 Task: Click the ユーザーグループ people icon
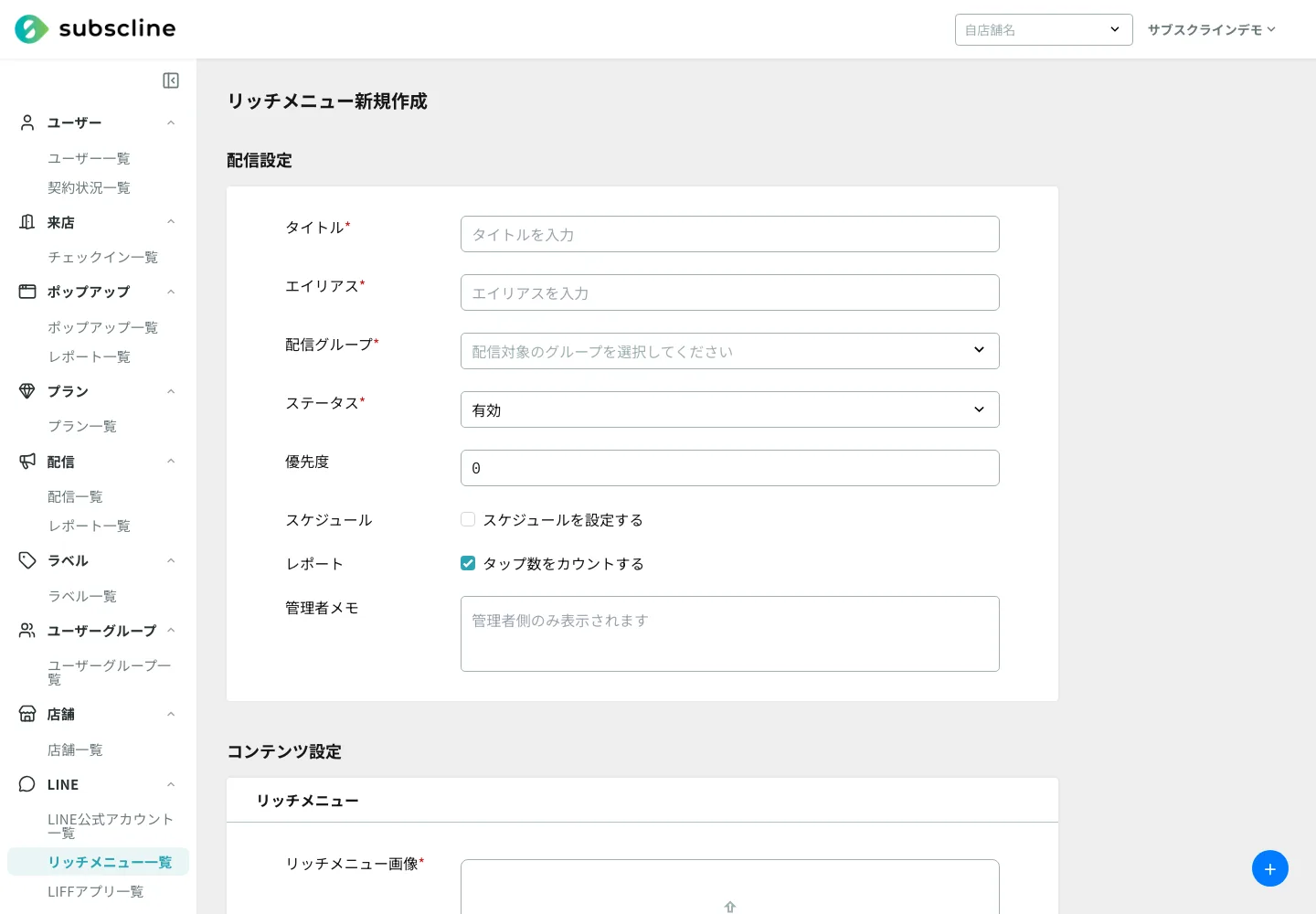coord(27,631)
